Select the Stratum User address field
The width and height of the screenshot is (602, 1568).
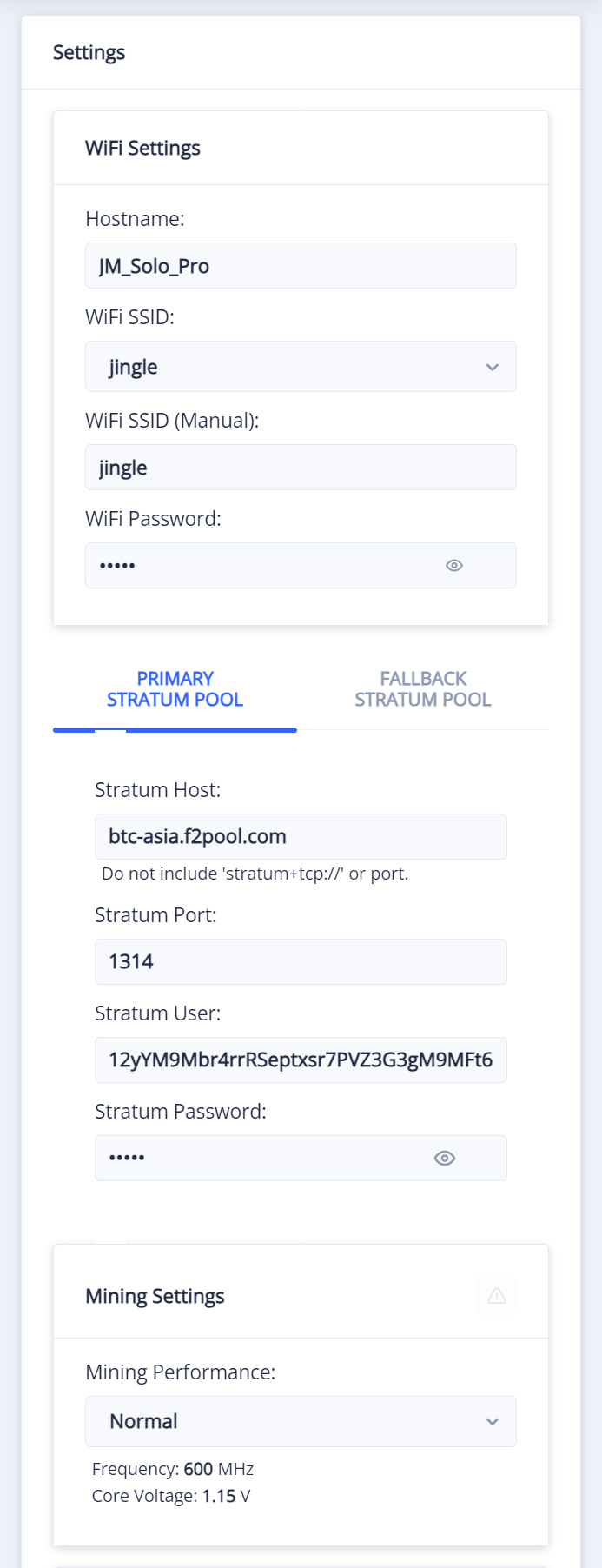click(300, 1060)
